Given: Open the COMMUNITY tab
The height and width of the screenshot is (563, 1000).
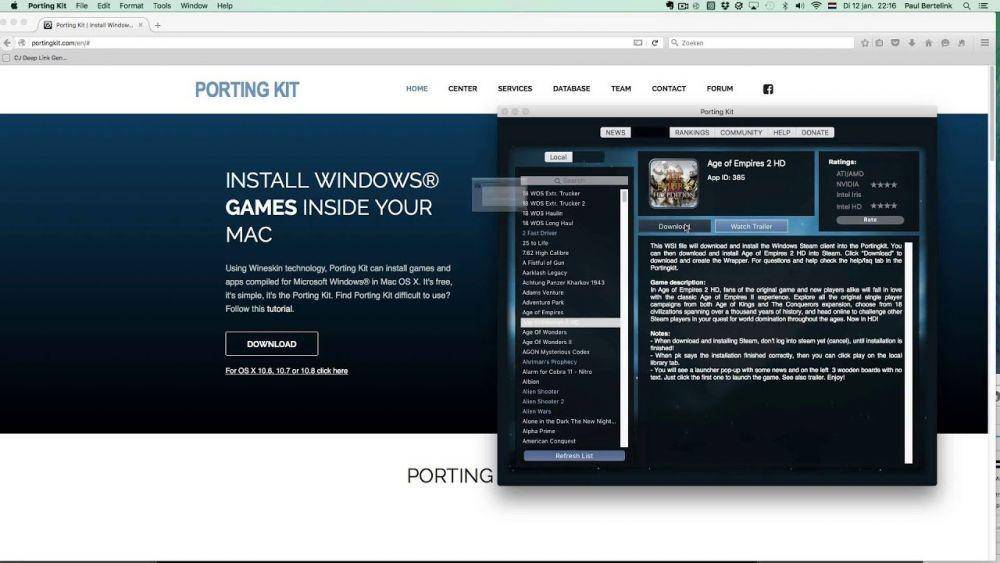Looking at the screenshot, I should (x=741, y=133).
